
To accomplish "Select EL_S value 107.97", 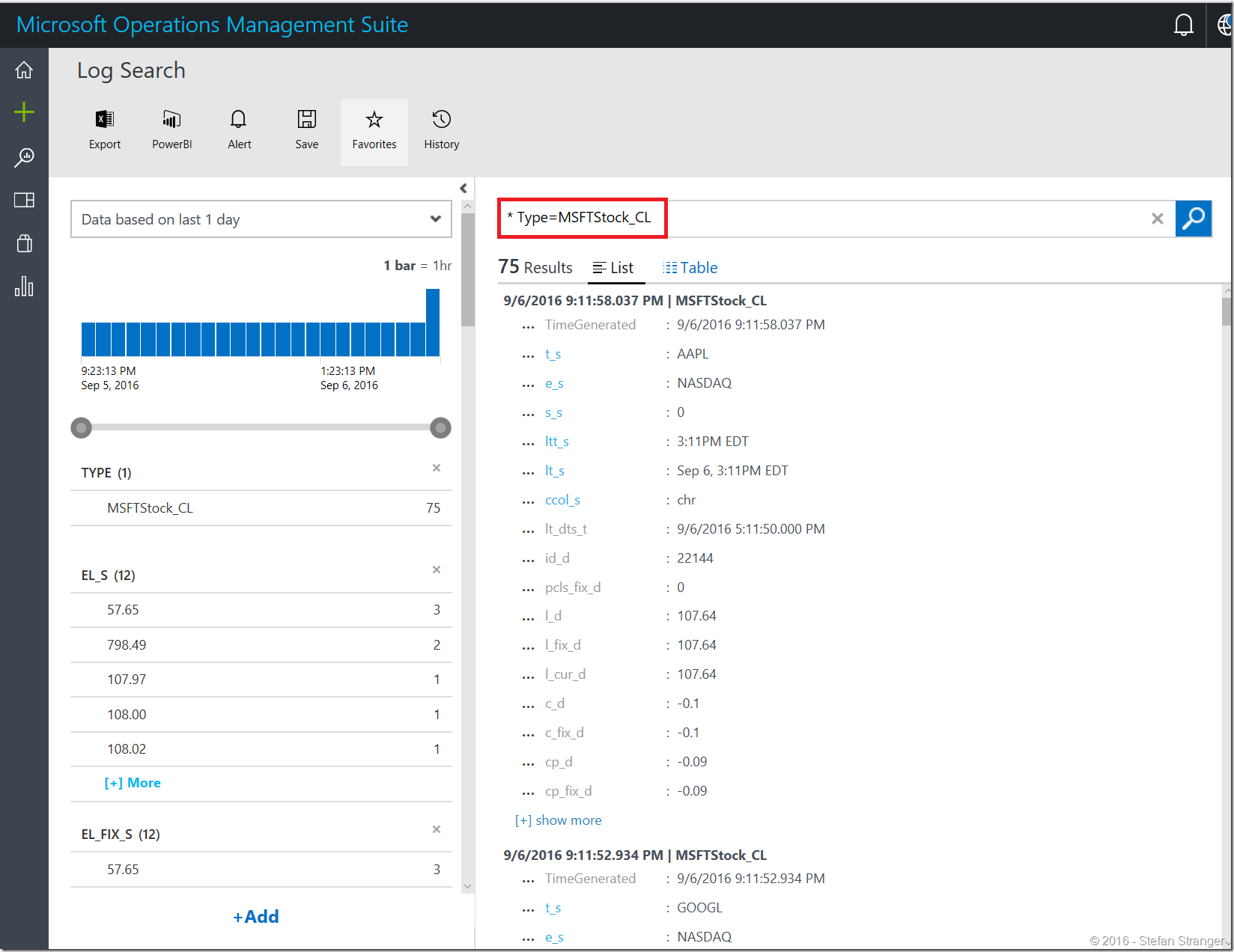I will tap(261, 680).
